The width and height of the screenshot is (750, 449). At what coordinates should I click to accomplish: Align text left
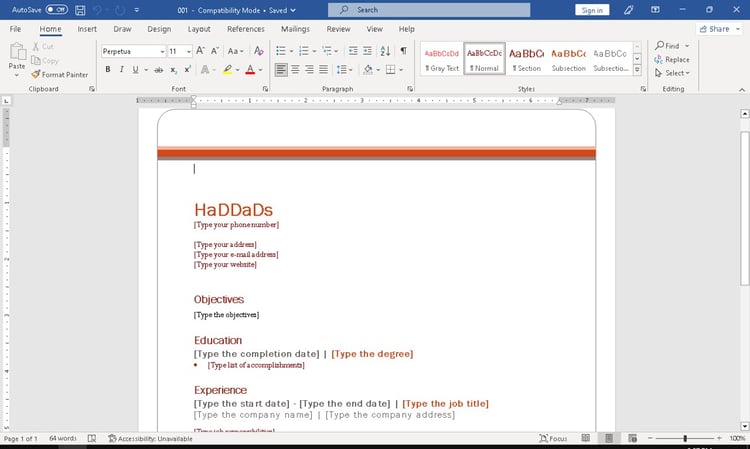tap(281, 70)
